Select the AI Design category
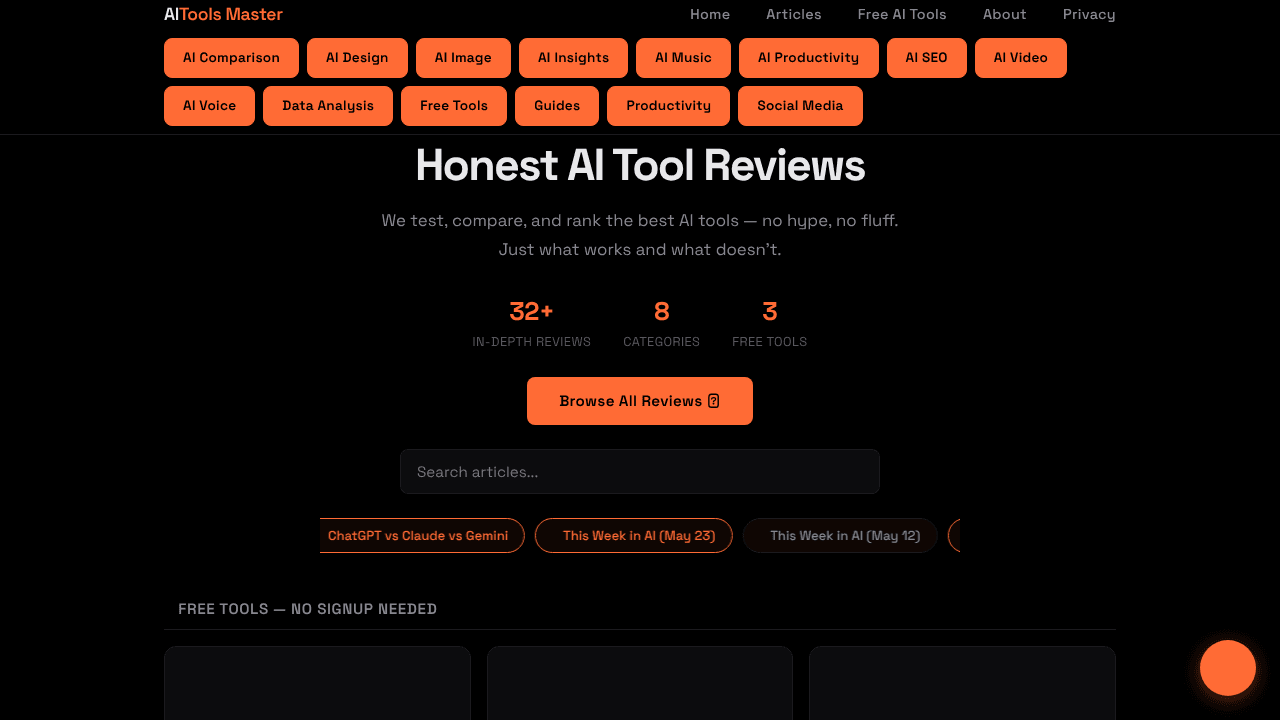Viewport: 1280px width, 720px height. tap(357, 58)
